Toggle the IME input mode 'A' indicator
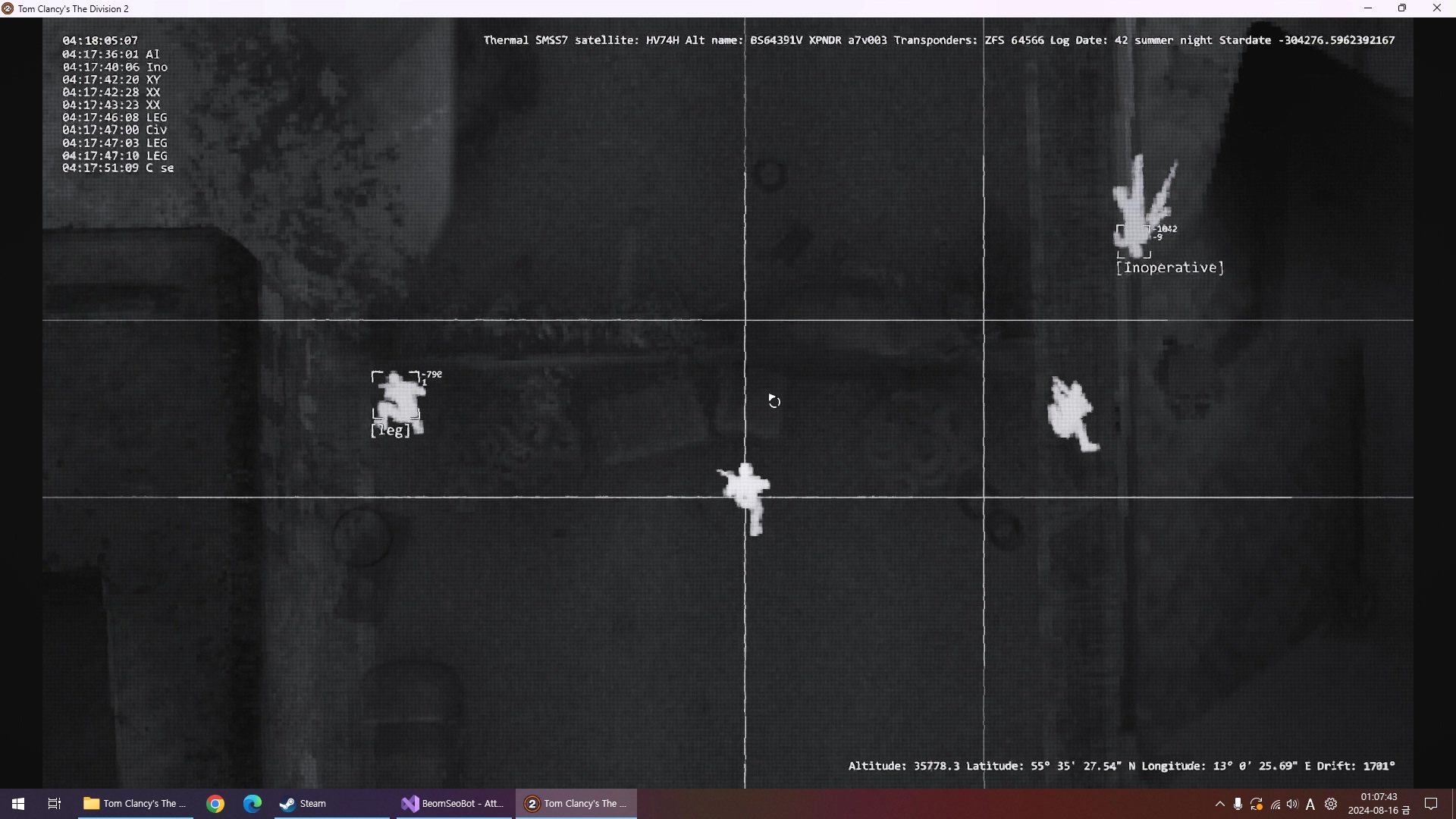Viewport: 1456px width, 819px height. (1310, 804)
